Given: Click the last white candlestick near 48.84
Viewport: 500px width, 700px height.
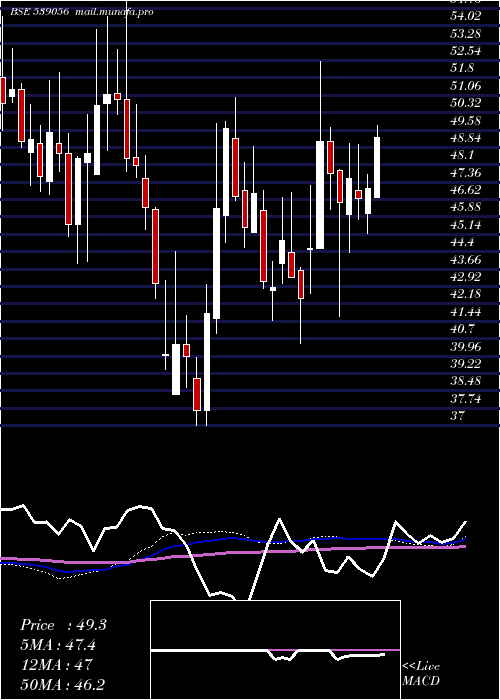Looking at the screenshot, I should (377, 167).
